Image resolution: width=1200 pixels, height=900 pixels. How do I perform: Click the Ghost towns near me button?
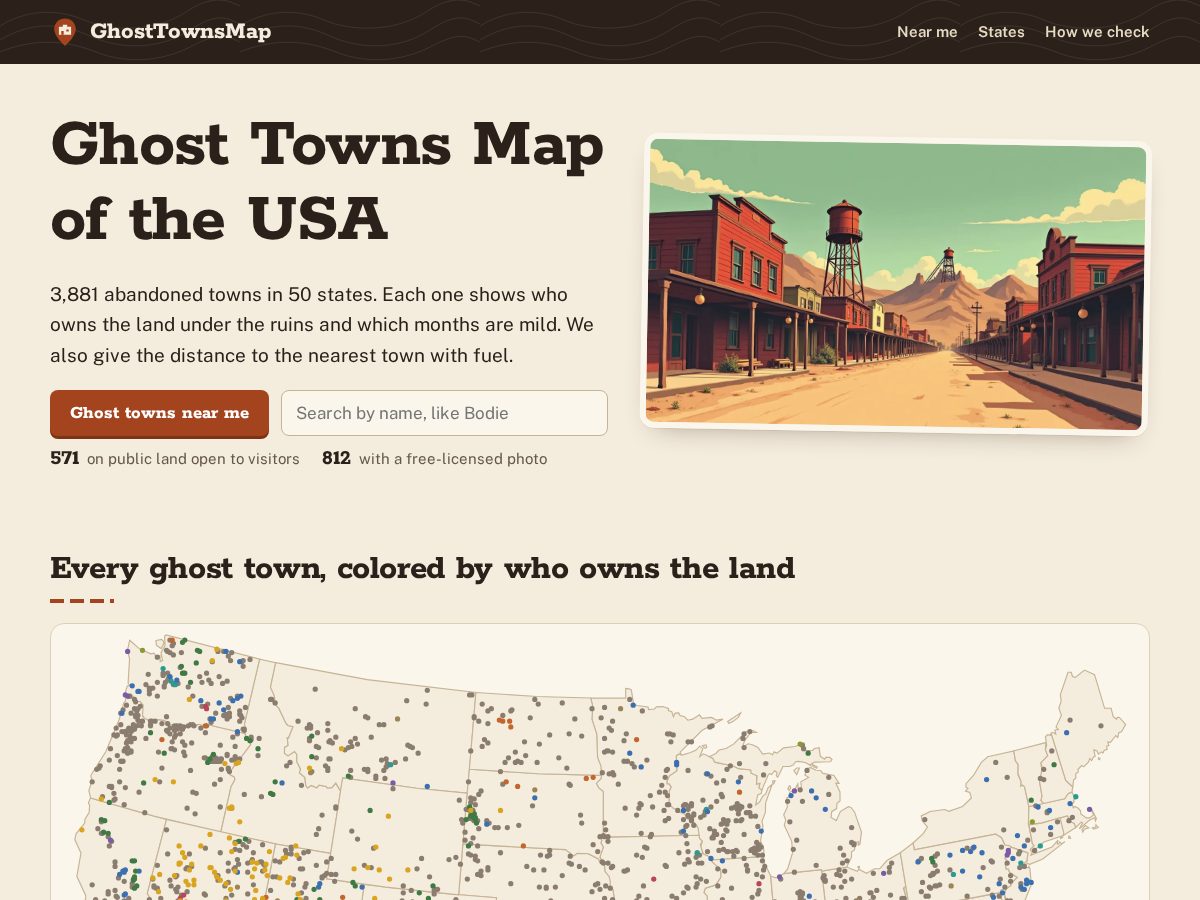(159, 413)
